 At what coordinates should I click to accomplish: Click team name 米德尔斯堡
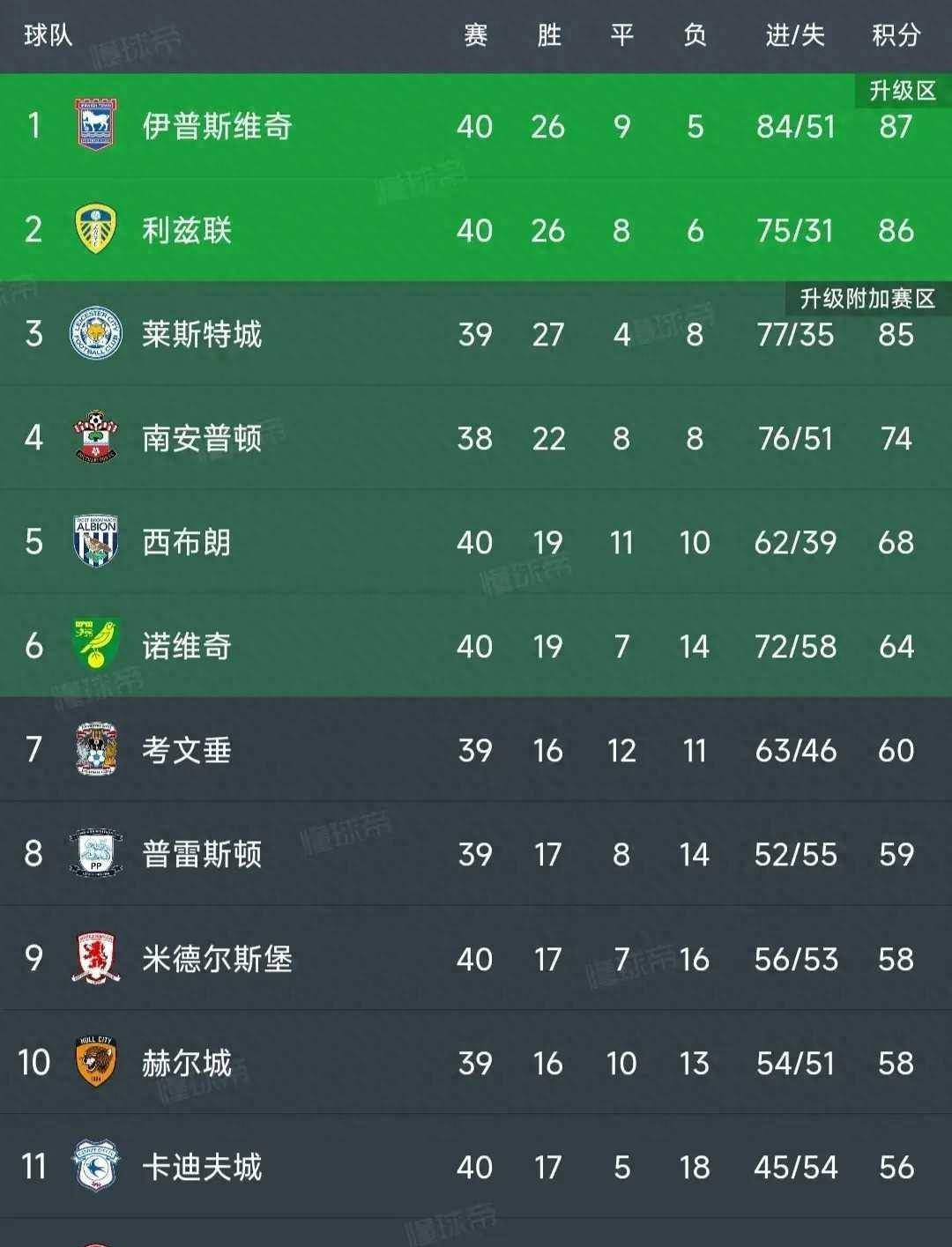tap(218, 959)
